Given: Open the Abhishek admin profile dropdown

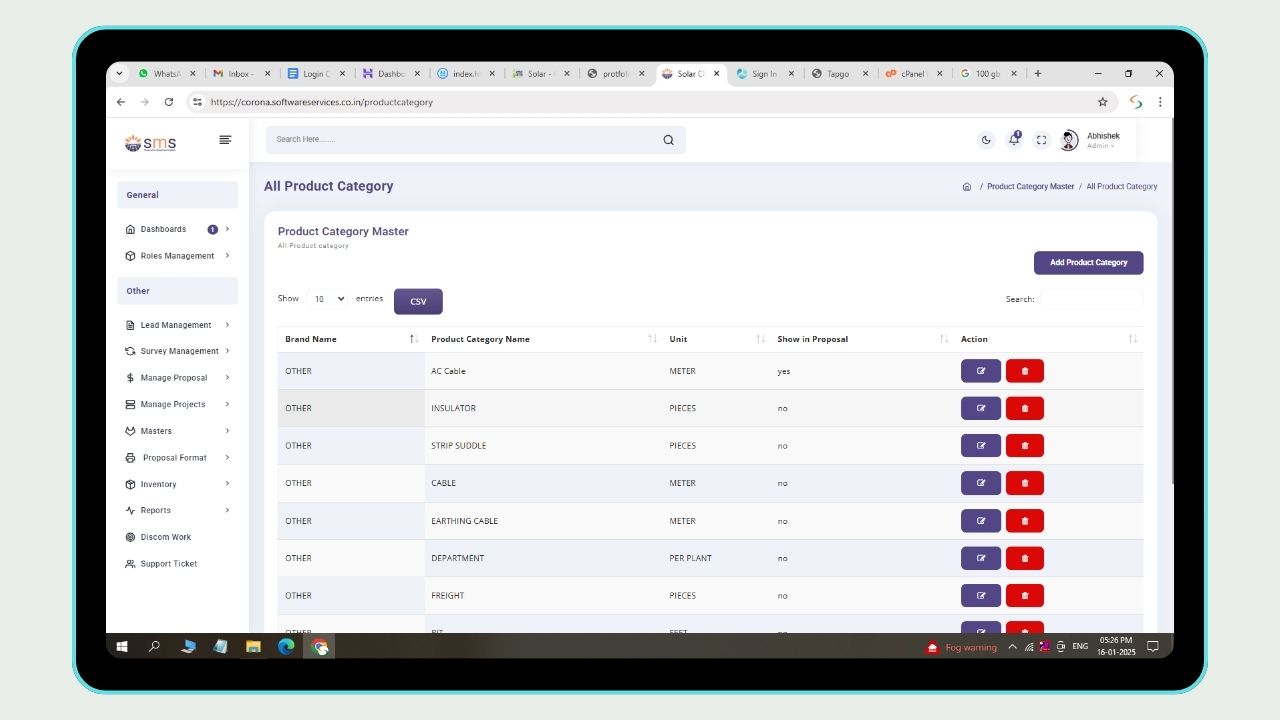Looking at the screenshot, I should [x=1092, y=140].
